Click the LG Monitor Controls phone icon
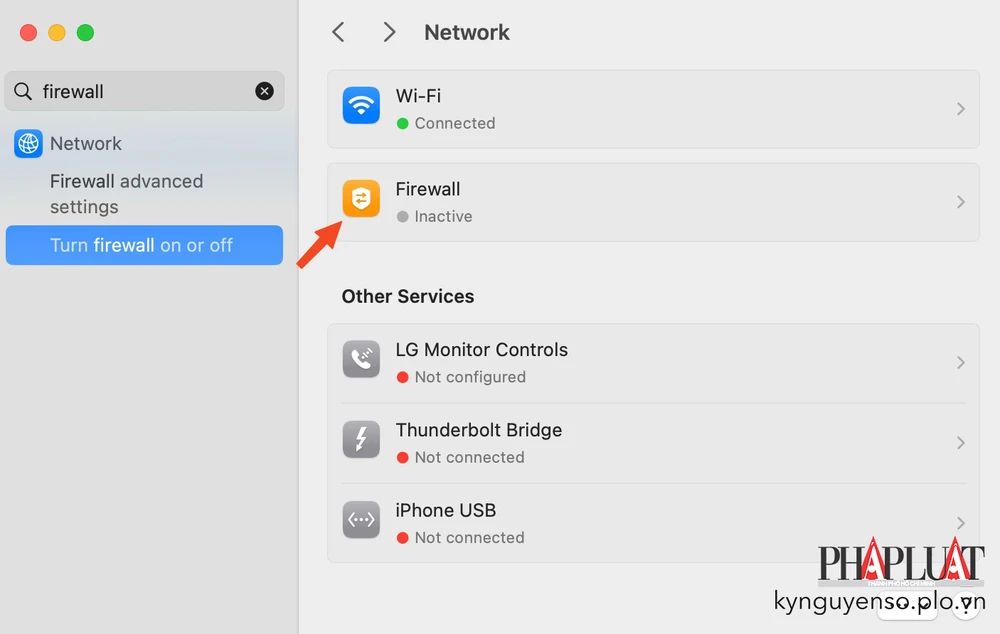This screenshot has width=1000, height=634. click(361, 359)
